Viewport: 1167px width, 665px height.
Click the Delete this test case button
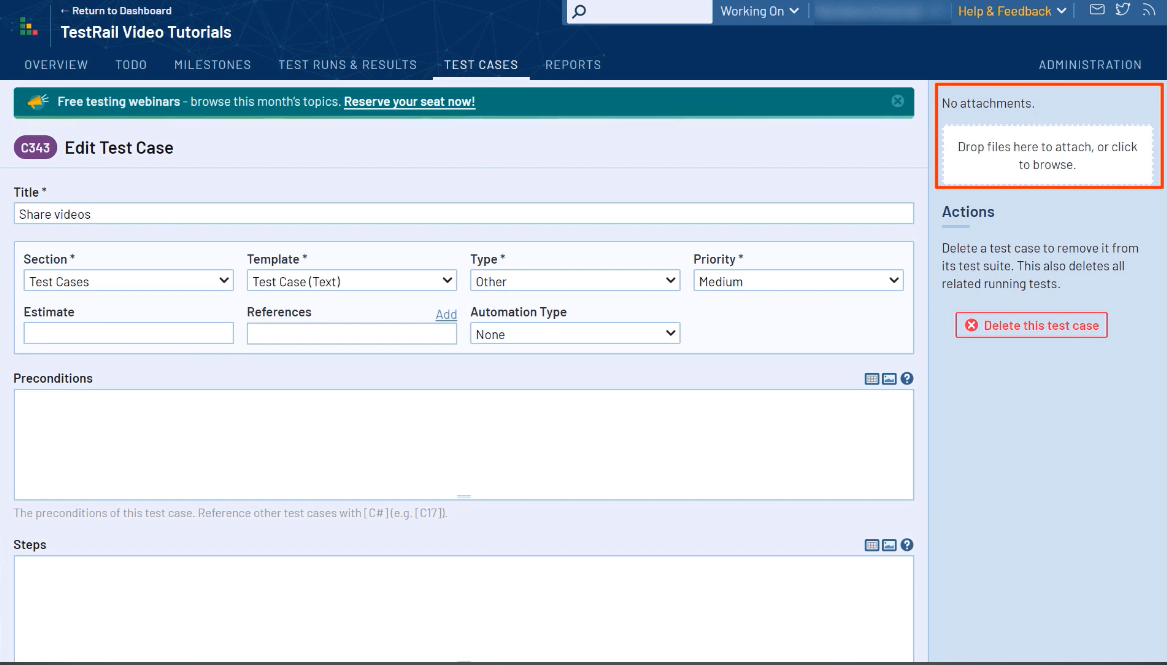[1031, 325]
